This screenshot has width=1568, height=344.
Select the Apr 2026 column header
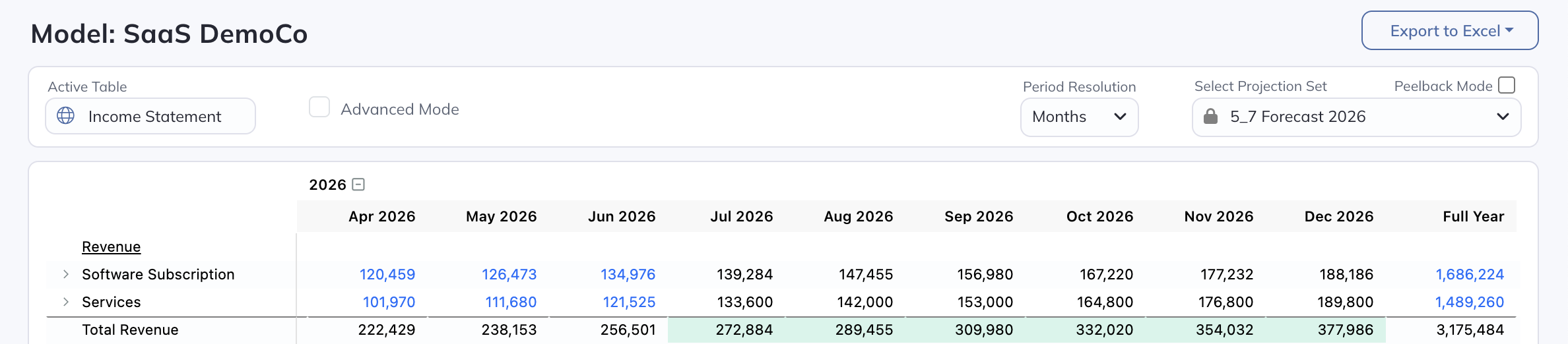pos(381,216)
